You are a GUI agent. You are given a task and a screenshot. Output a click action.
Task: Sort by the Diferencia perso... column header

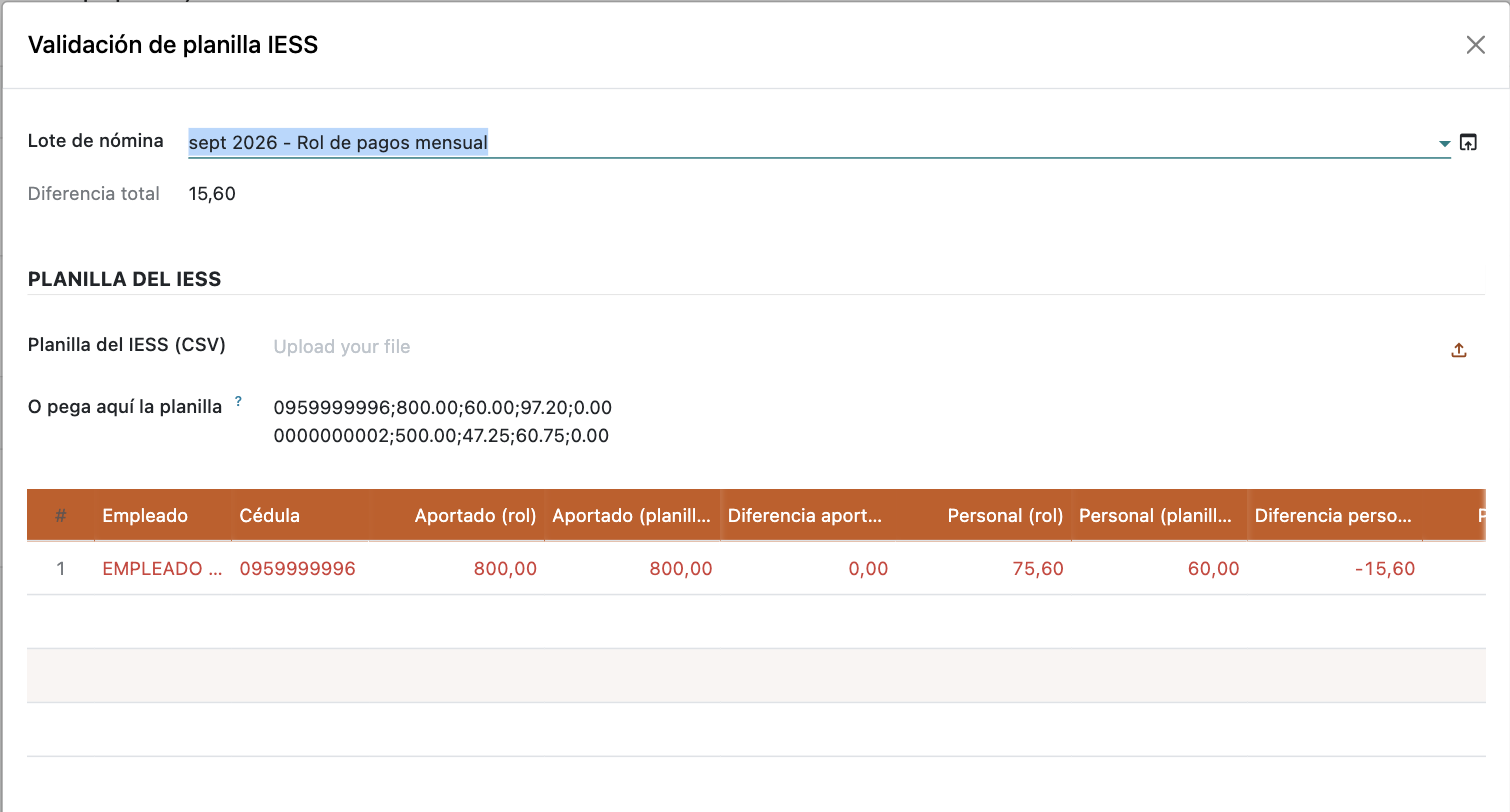coord(1335,516)
